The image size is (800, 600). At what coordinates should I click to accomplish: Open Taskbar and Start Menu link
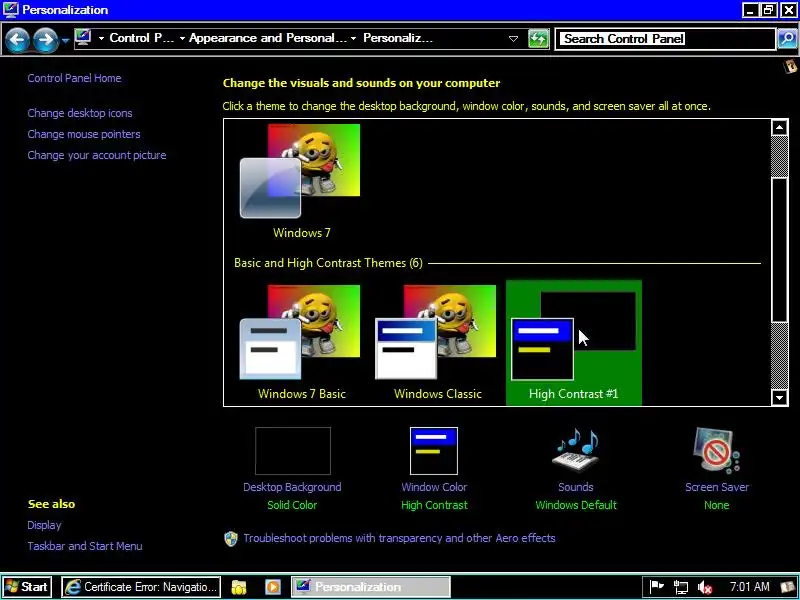tap(85, 546)
